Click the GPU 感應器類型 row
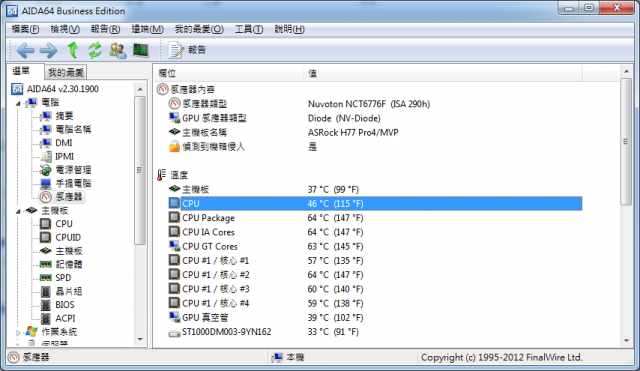 376,118
